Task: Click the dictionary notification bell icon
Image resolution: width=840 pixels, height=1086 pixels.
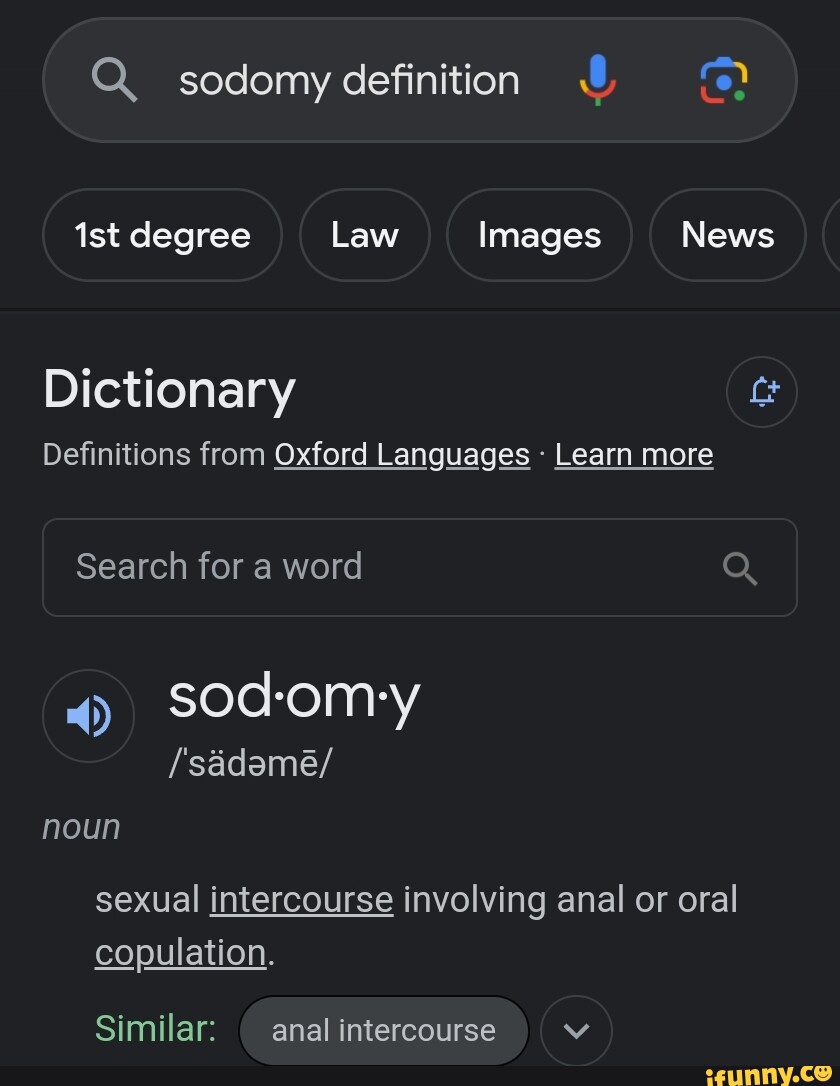Action: tap(762, 392)
